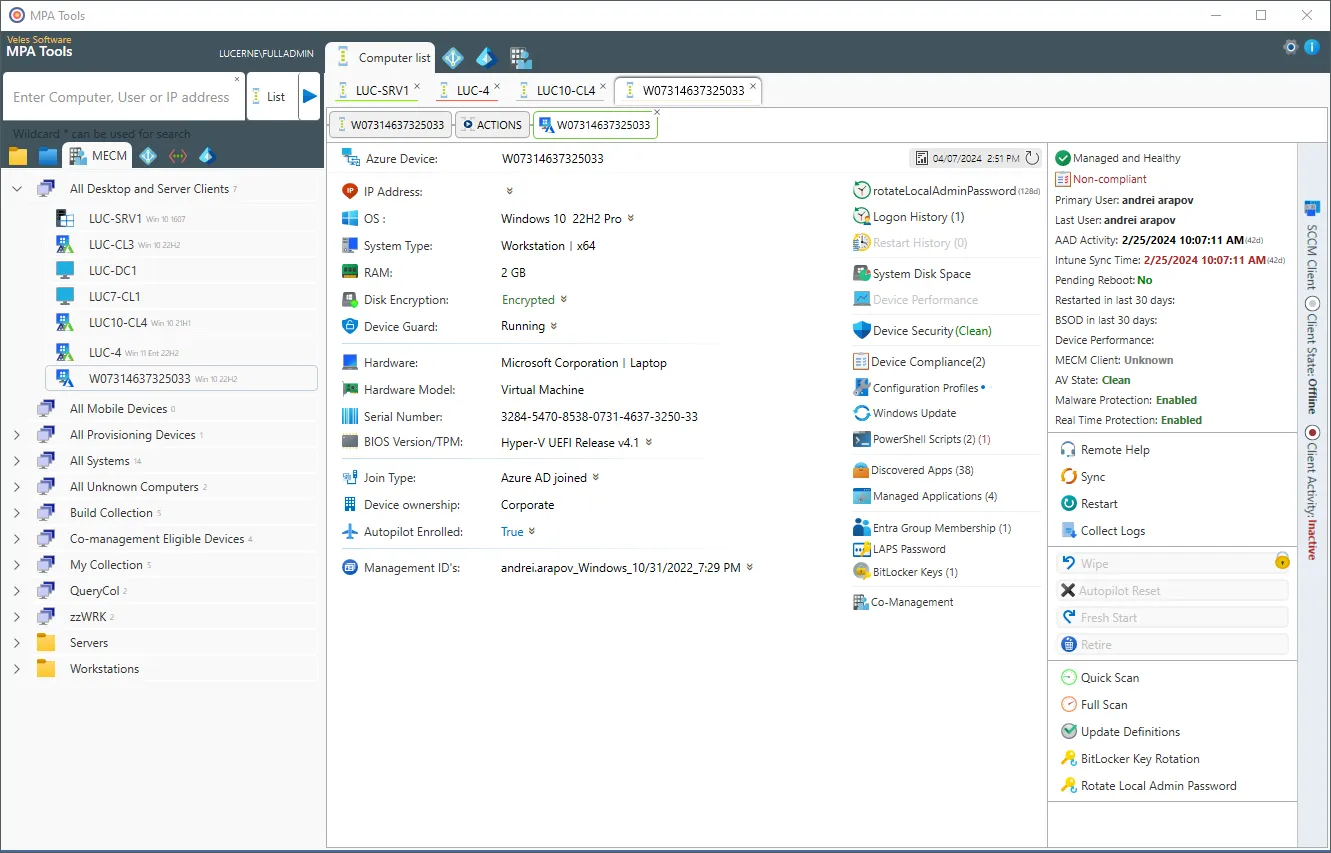Collapse the All Desktop and Server Clients group
Image resolution: width=1331 pixels, height=853 pixels.
[x=16, y=187]
